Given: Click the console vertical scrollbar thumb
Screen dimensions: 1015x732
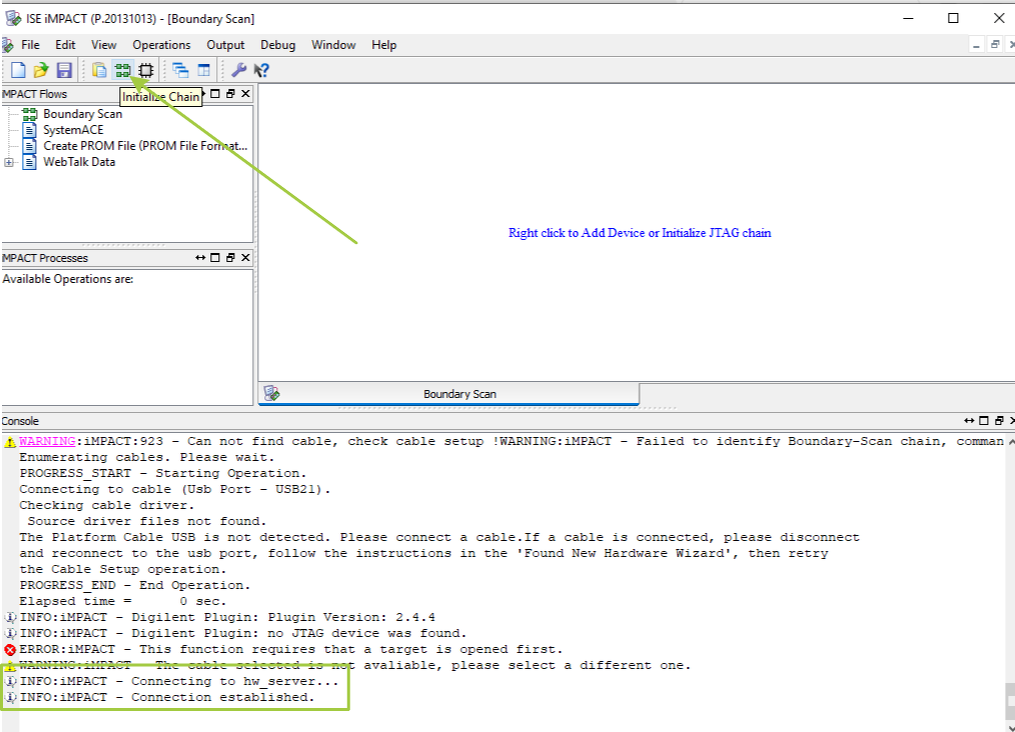Looking at the screenshot, I should (1010, 700).
